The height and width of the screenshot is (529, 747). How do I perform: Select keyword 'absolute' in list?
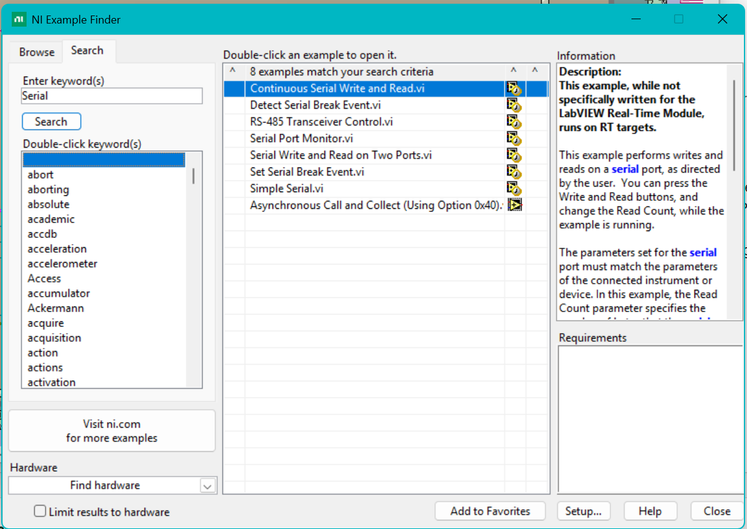48,204
